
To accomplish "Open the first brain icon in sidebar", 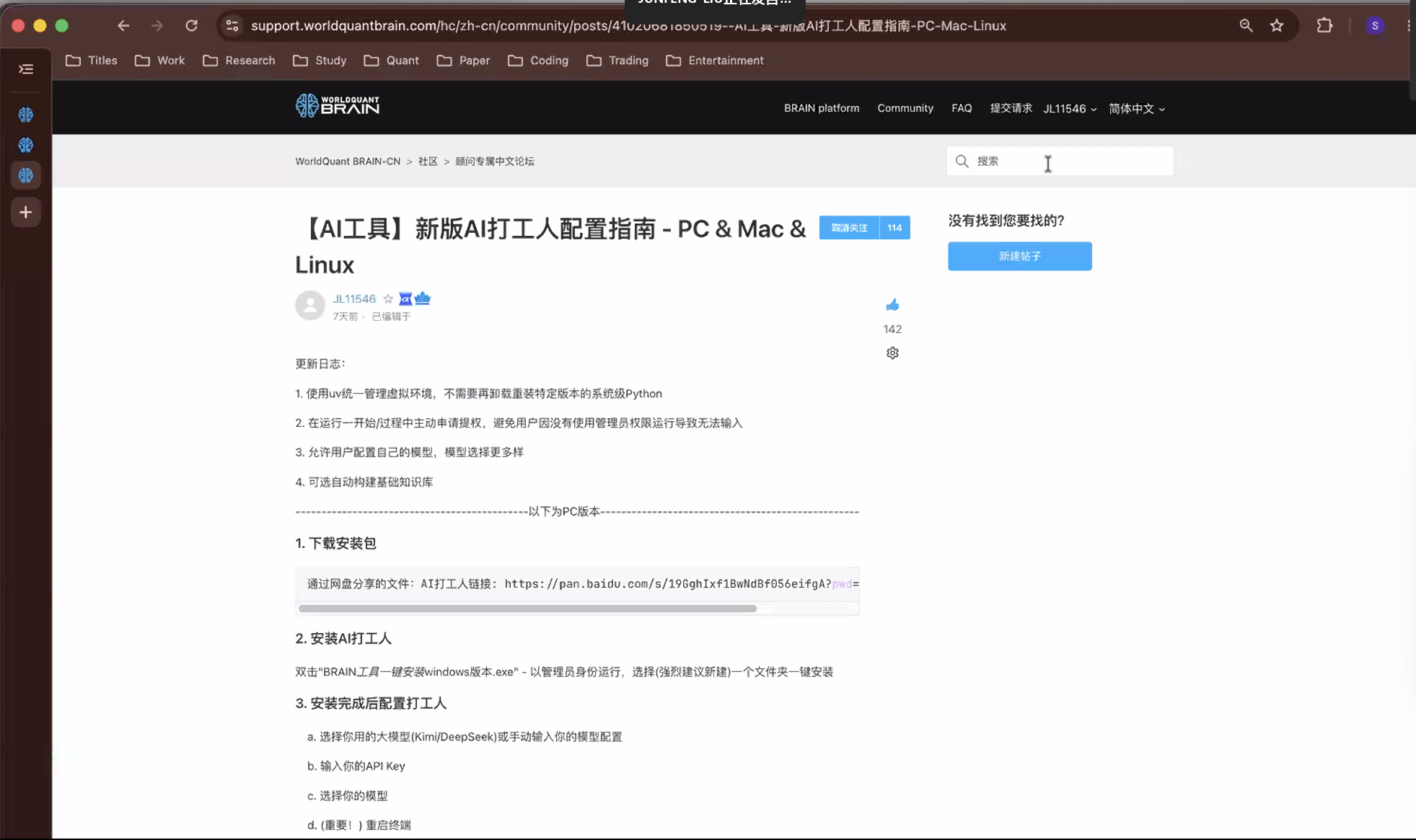I will click(x=26, y=115).
